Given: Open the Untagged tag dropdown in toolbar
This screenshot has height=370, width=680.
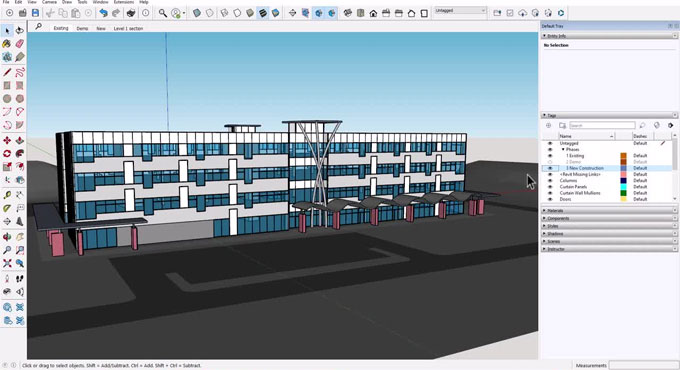Looking at the screenshot, I should click(460, 10).
